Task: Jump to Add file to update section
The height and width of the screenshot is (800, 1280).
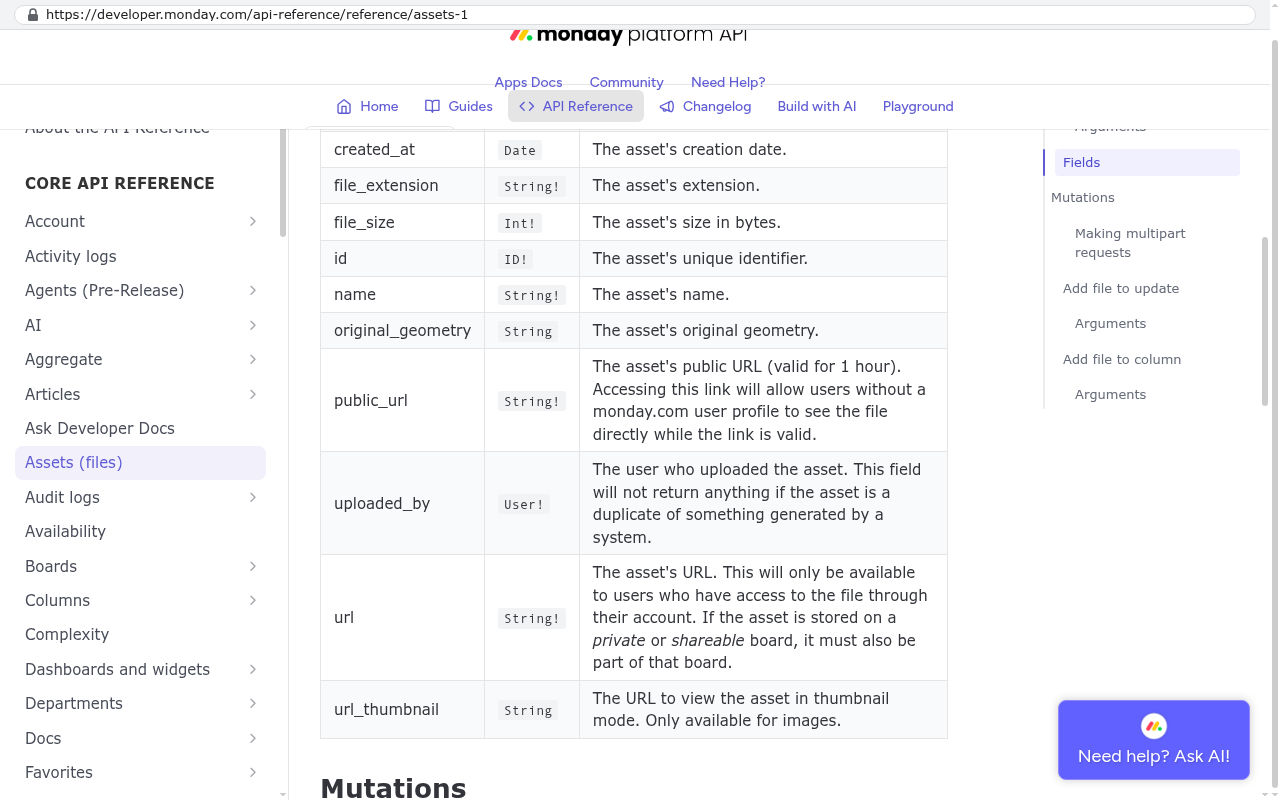Action: click(x=1121, y=288)
